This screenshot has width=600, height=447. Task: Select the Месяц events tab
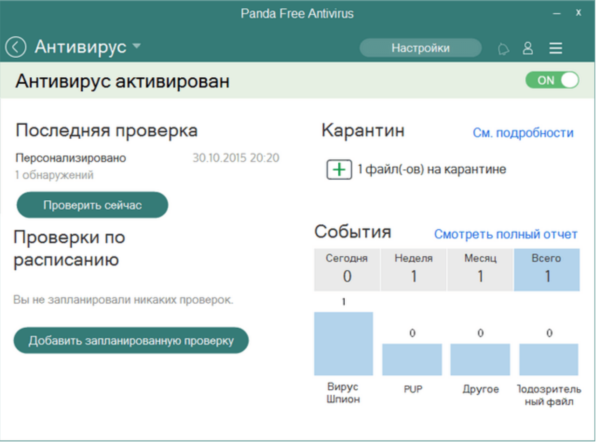[480, 269]
